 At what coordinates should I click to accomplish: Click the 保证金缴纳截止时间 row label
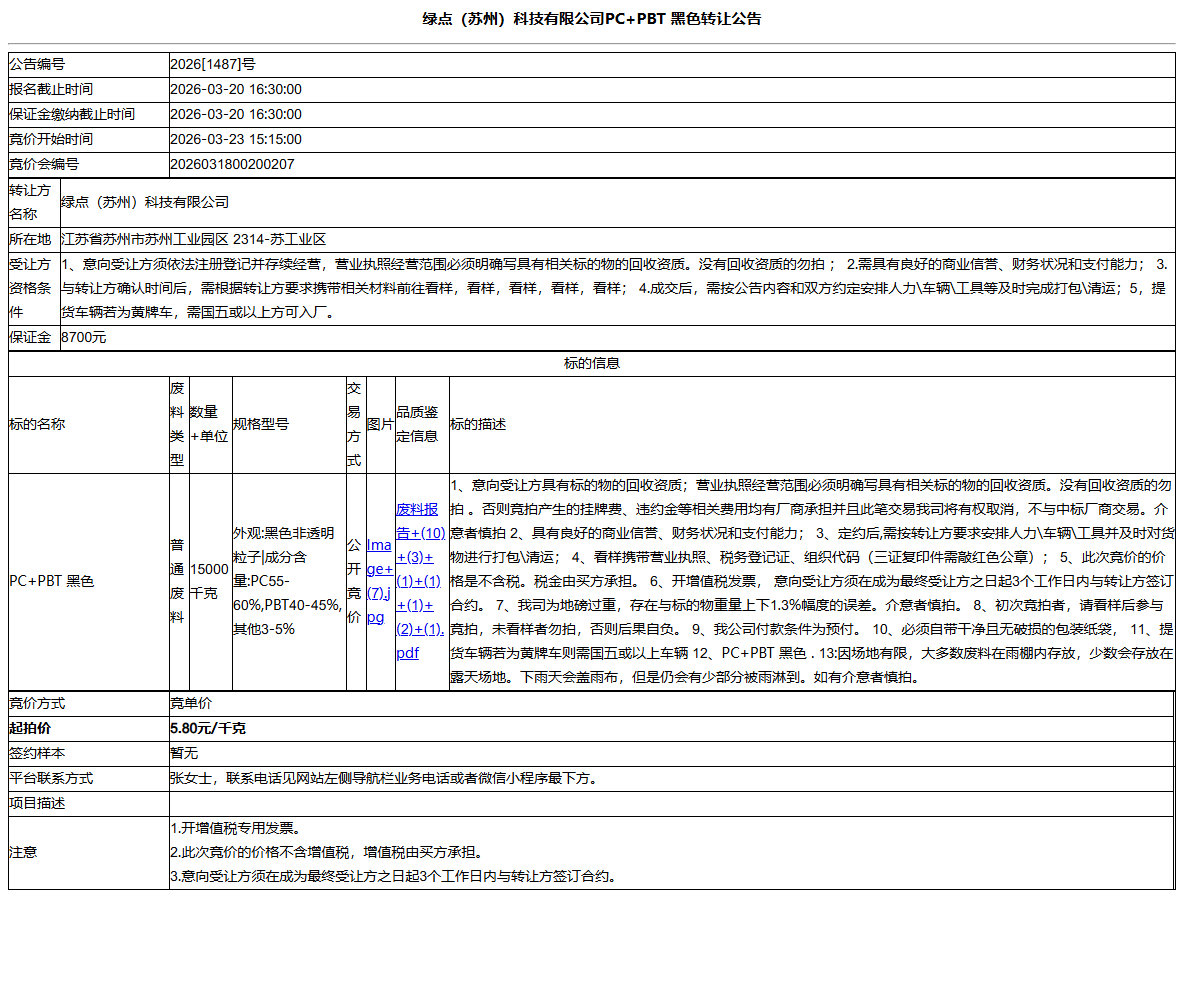click(x=72, y=114)
